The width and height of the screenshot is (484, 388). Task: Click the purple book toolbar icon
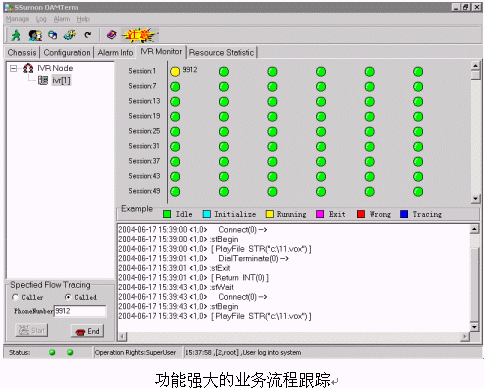tap(112, 34)
